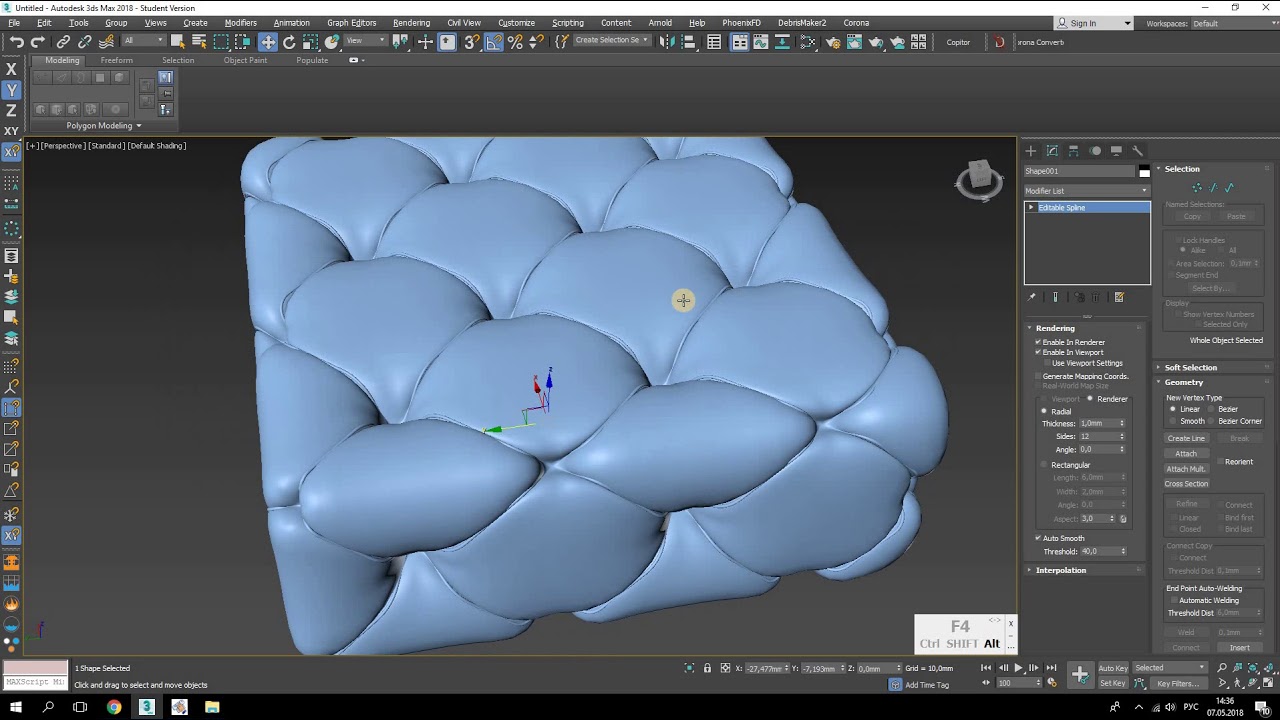This screenshot has height=720, width=1280.
Task: Toggle Angle Snap icon
Action: 494,42
